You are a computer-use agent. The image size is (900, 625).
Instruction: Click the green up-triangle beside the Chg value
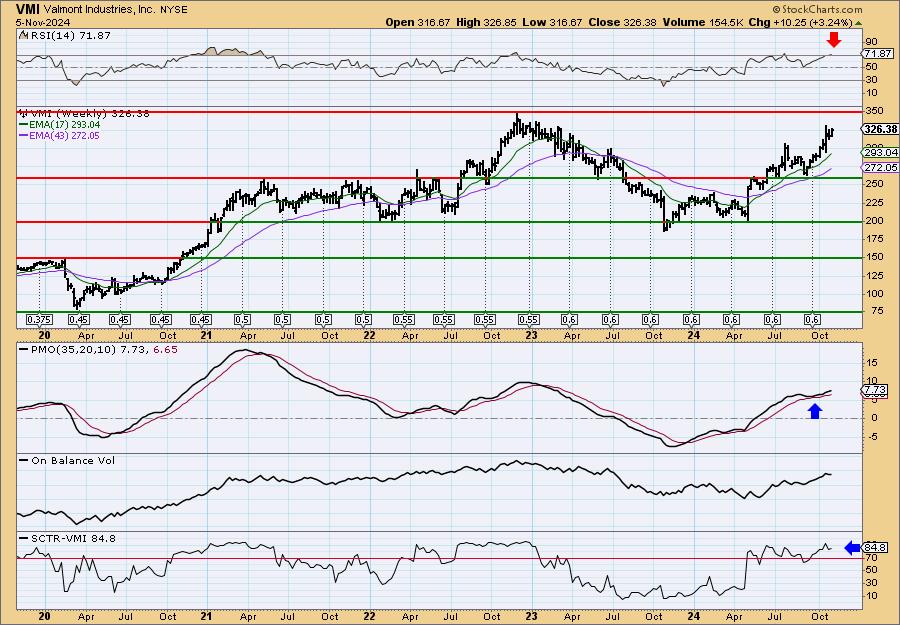(858, 23)
